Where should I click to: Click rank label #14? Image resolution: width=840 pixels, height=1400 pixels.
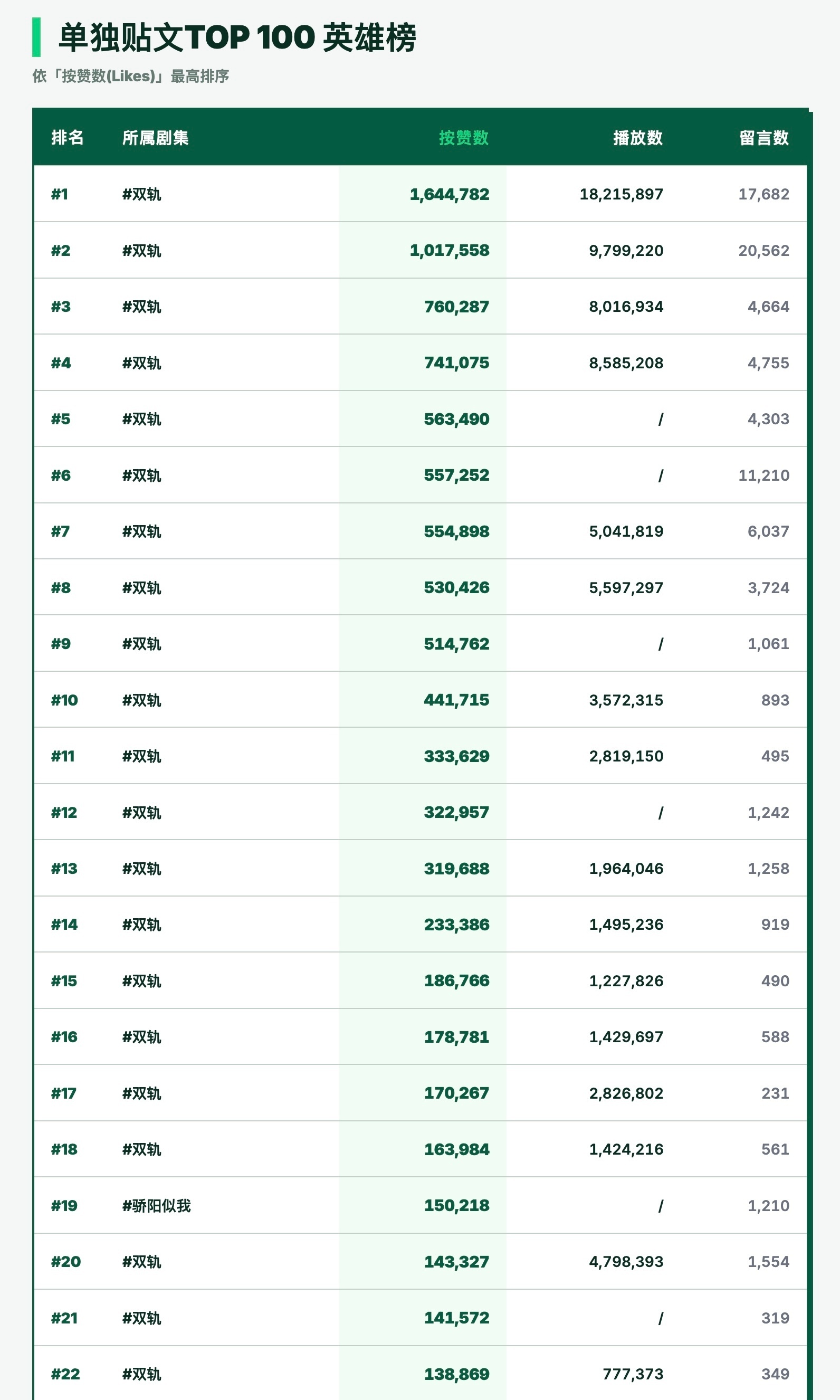click(x=64, y=925)
